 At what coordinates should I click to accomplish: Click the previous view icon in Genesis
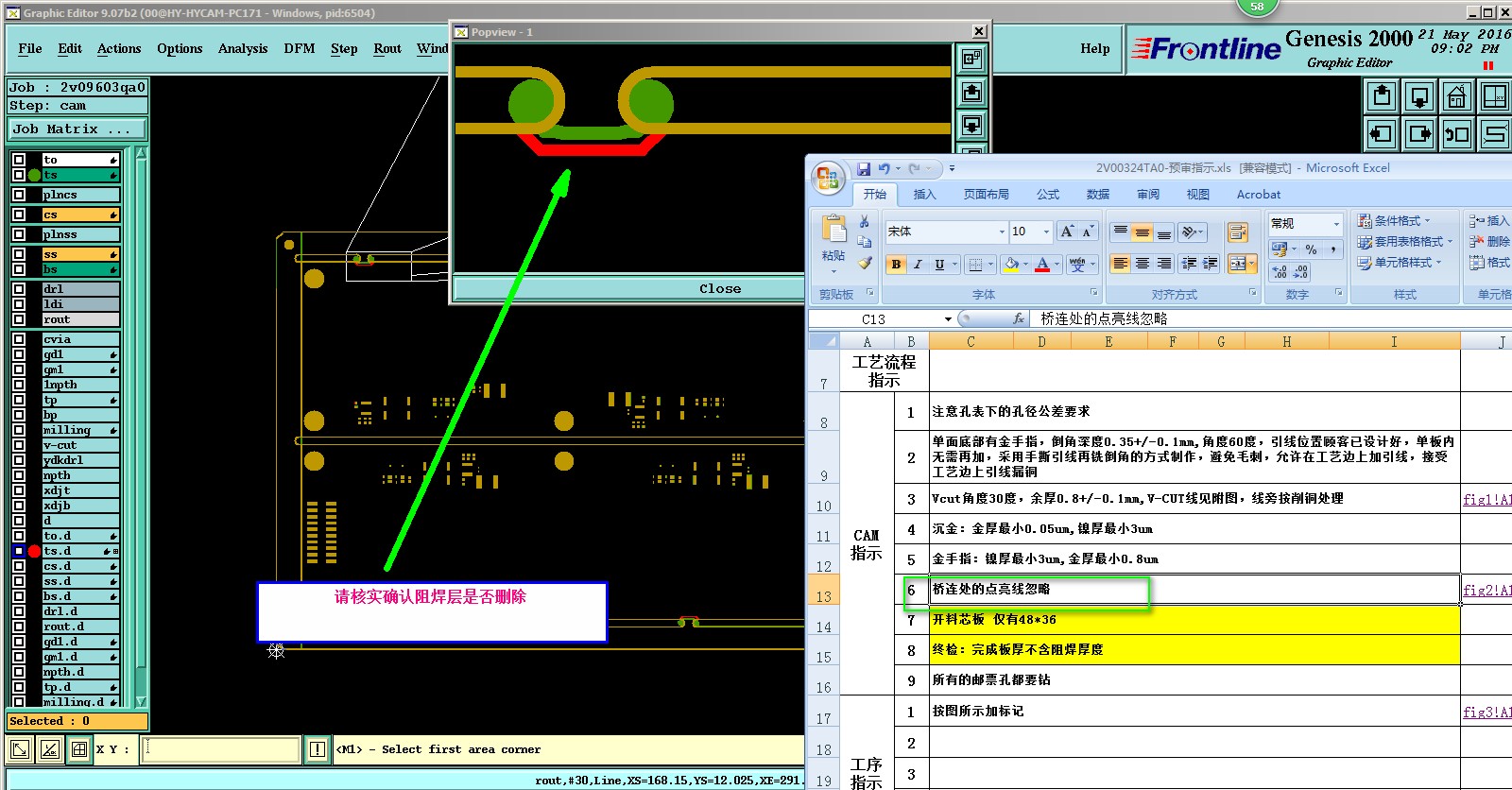[x=1456, y=133]
